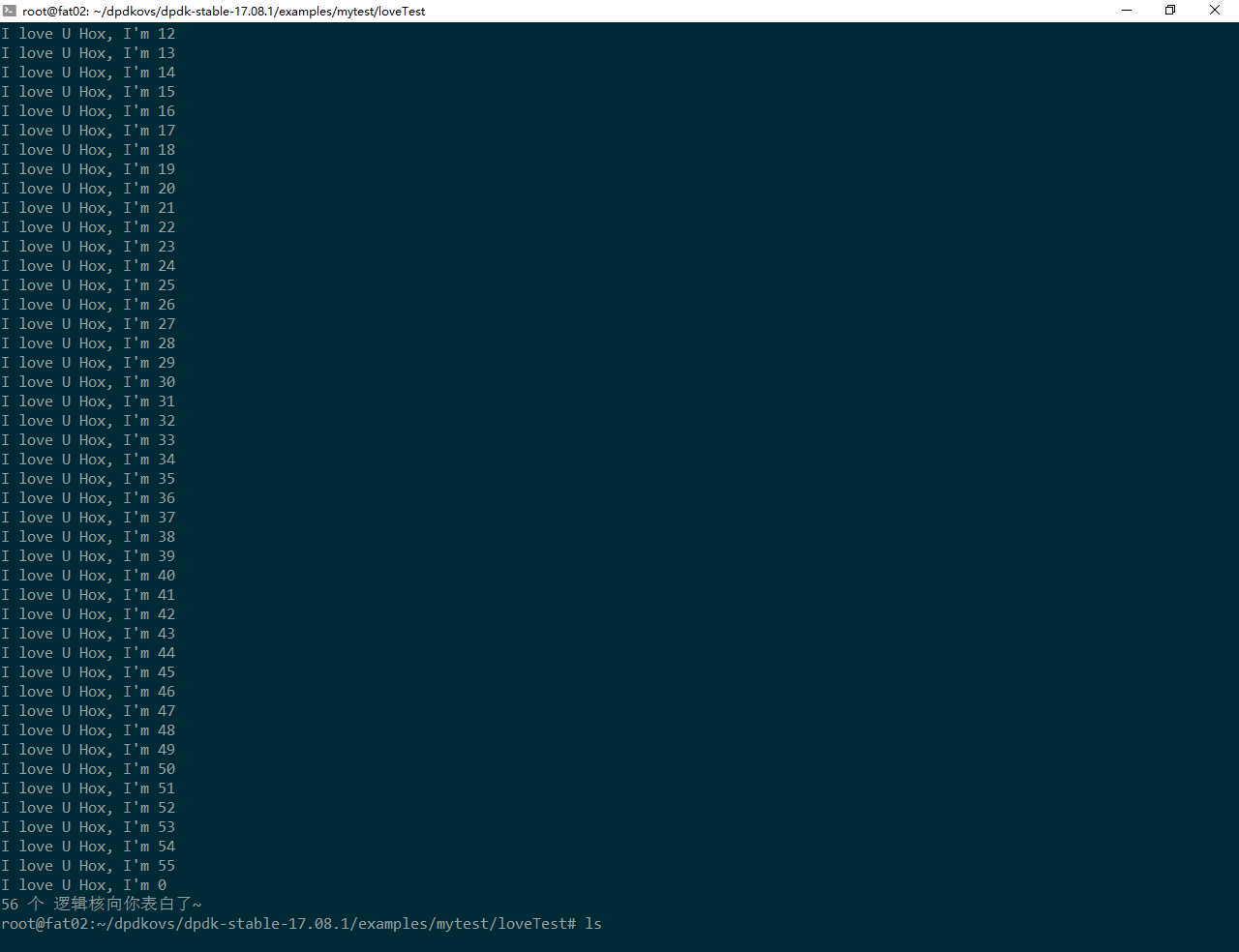Click the line "I love U Hox, I'm 39"

(88, 556)
